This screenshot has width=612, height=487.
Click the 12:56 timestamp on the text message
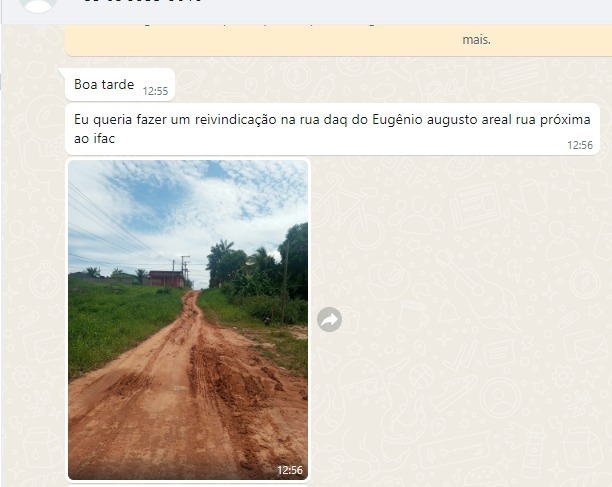pos(580,145)
